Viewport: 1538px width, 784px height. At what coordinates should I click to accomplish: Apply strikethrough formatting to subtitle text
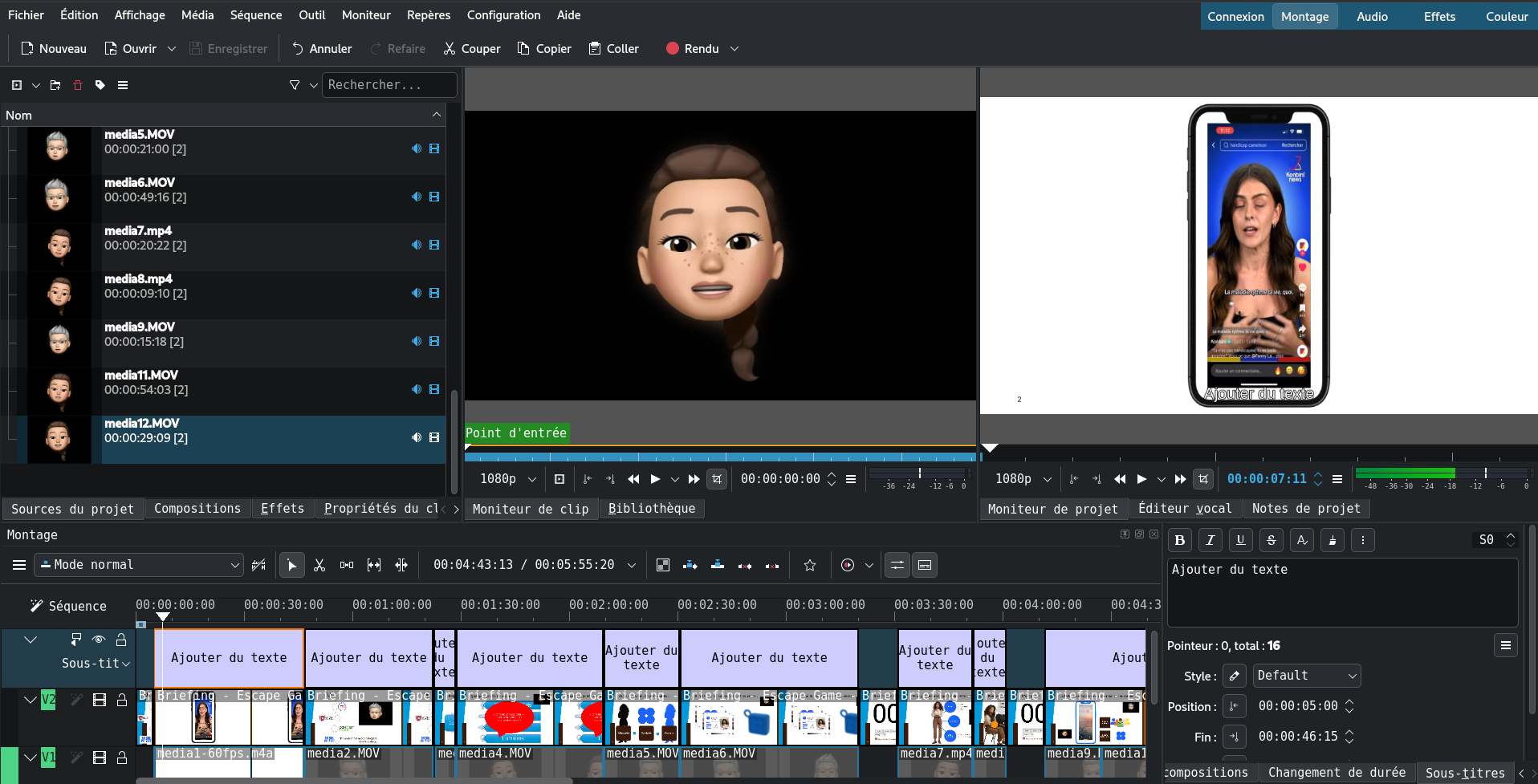1271,540
